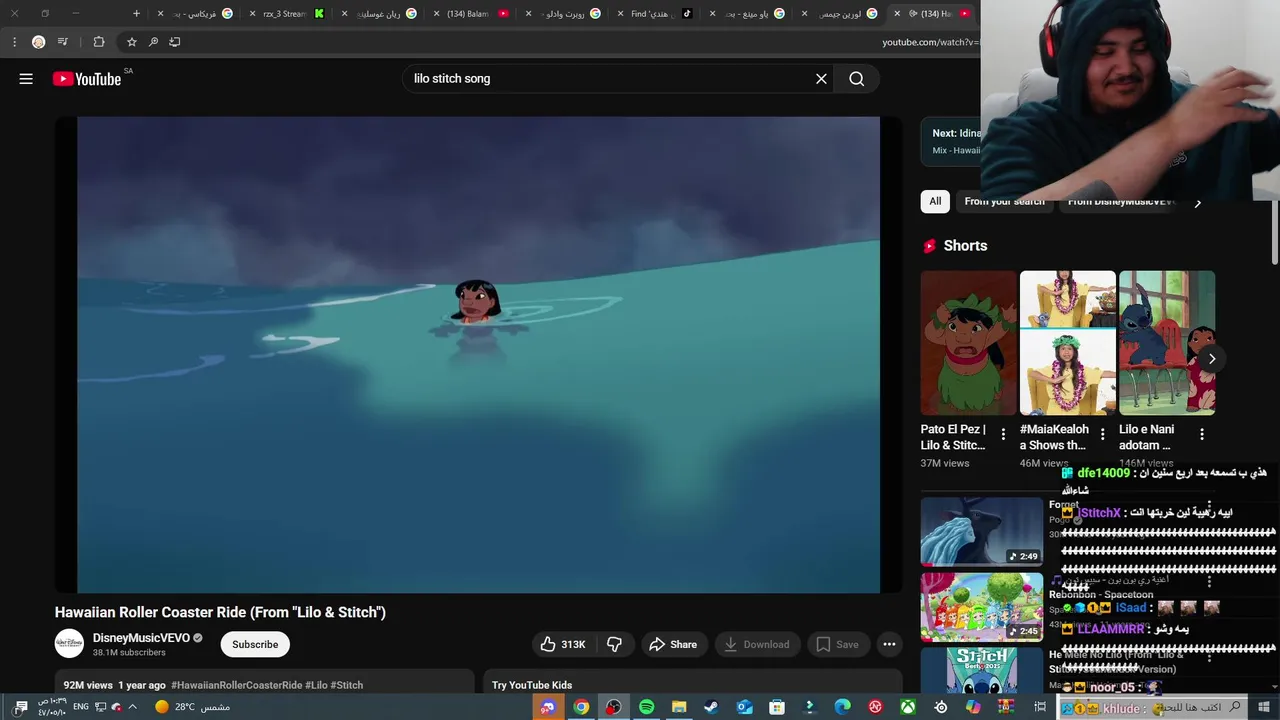Open options for Lilo e Nani short
Viewport: 1280px width, 720px height.
(x=1201, y=434)
